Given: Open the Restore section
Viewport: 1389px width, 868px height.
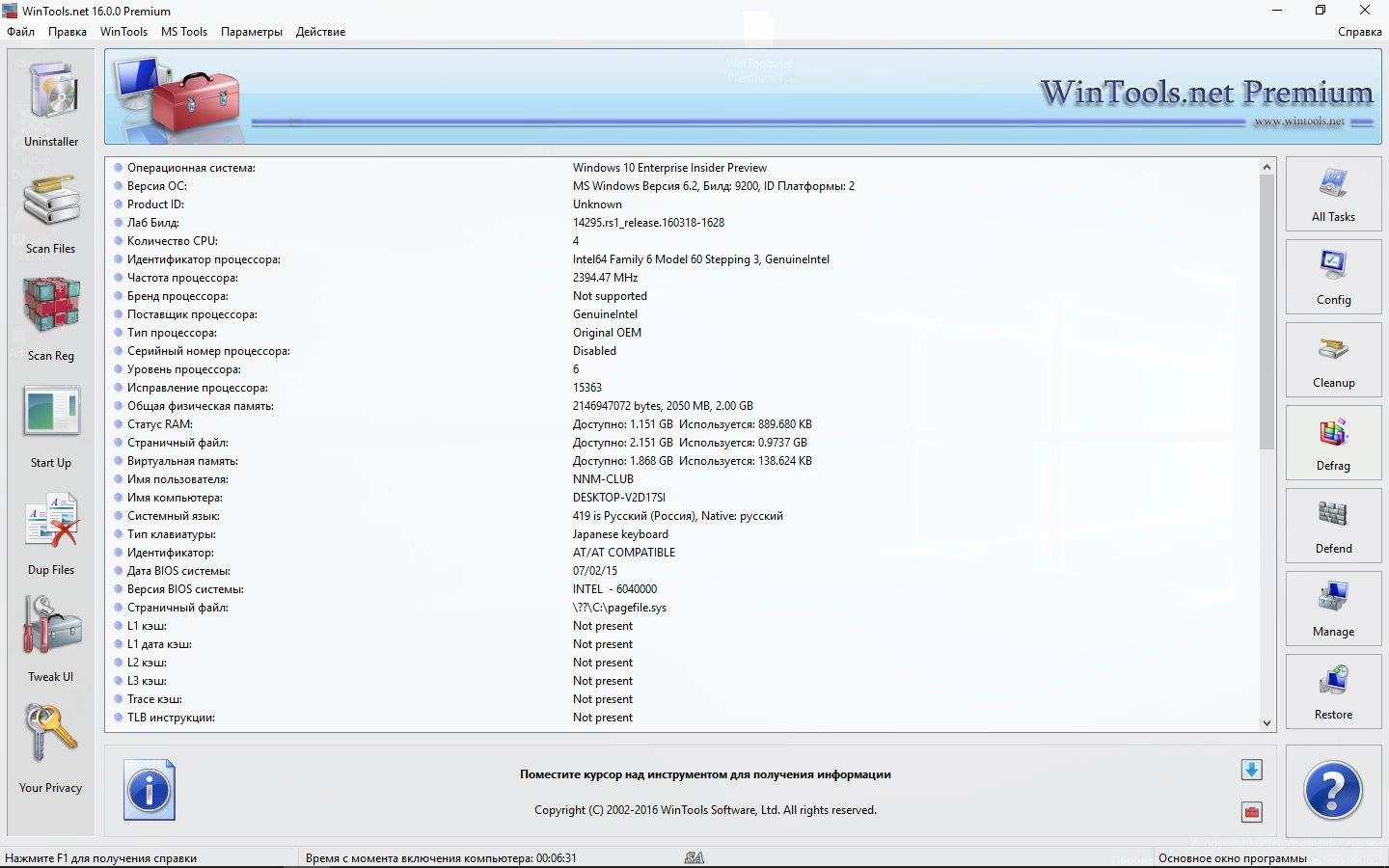Looking at the screenshot, I should [1333, 692].
